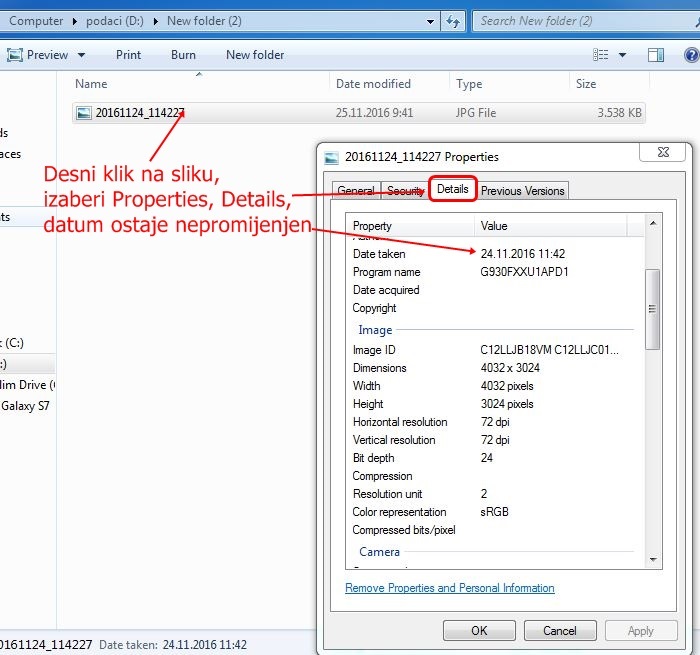Click the Value column header
The height and width of the screenshot is (655, 700).
point(550,226)
